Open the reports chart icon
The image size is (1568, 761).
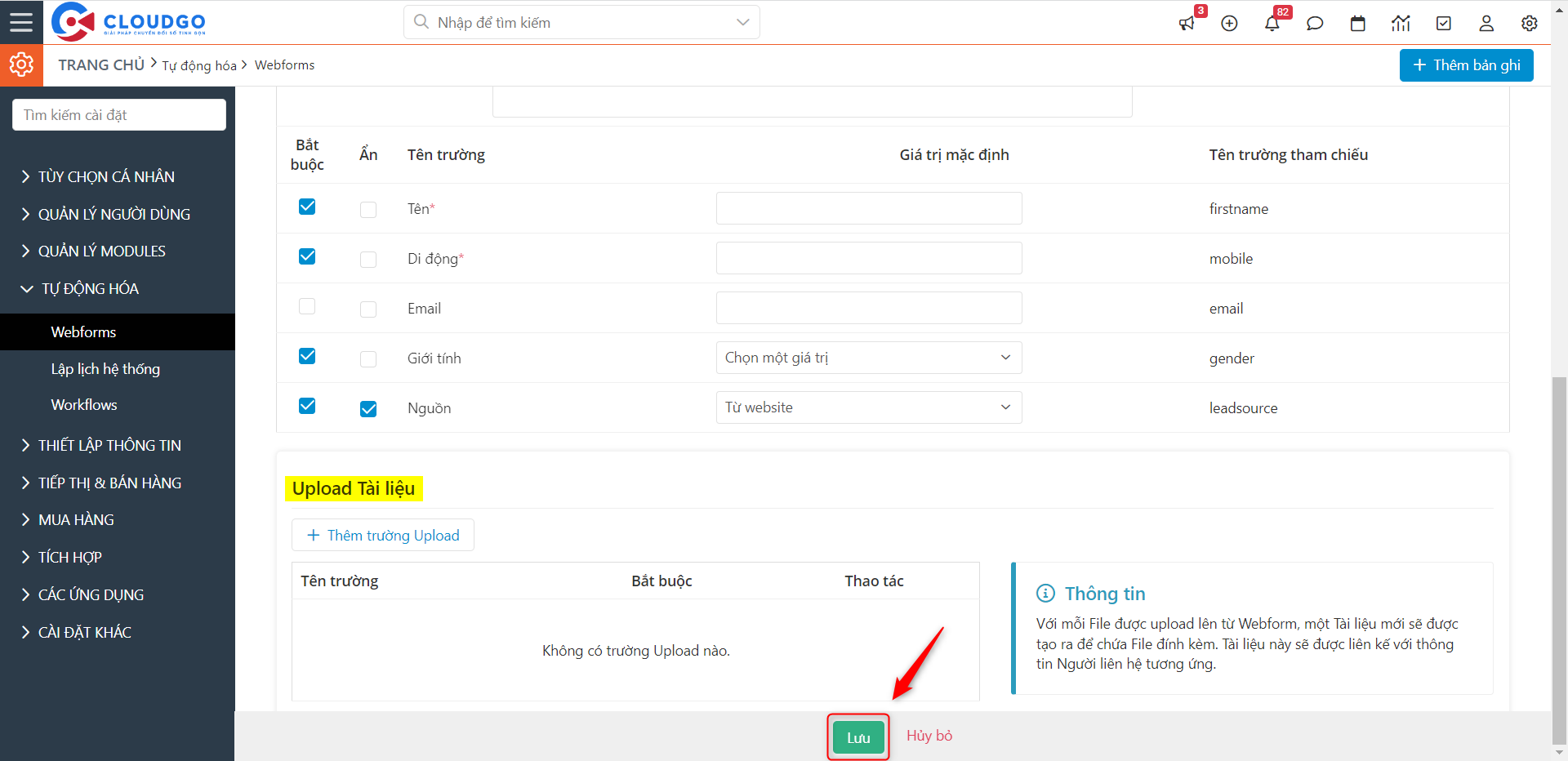click(1401, 23)
